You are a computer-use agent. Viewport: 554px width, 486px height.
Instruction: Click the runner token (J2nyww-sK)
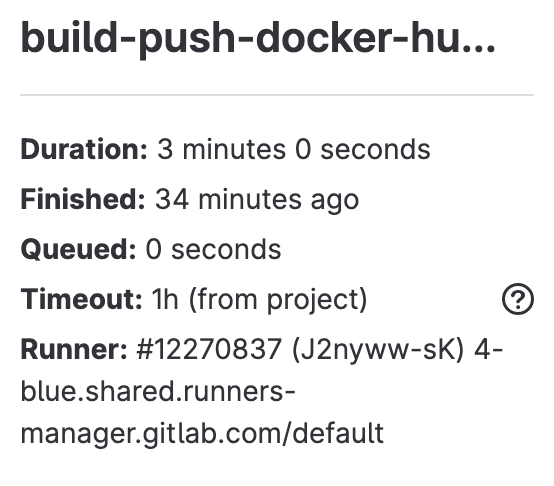point(378,350)
